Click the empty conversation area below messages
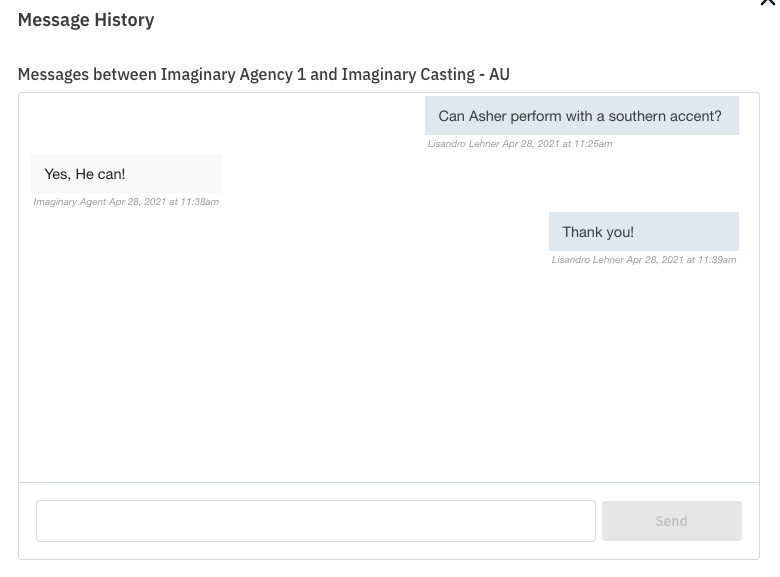780x577 pixels. [388, 380]
